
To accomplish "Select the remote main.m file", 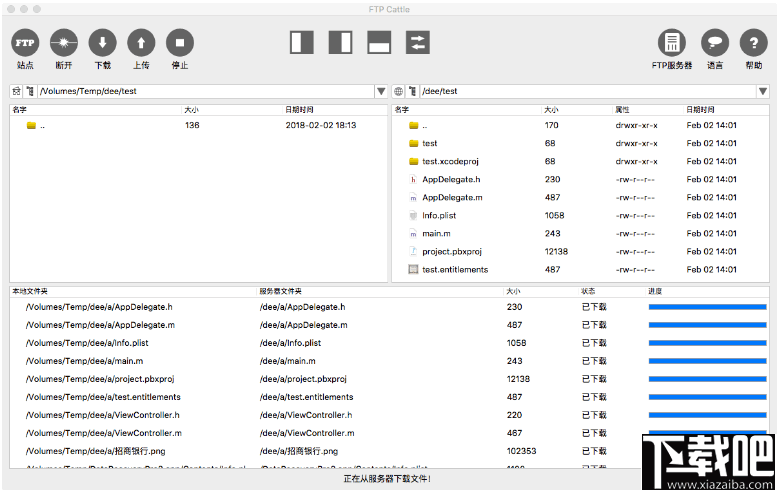I will click(580, 233).
